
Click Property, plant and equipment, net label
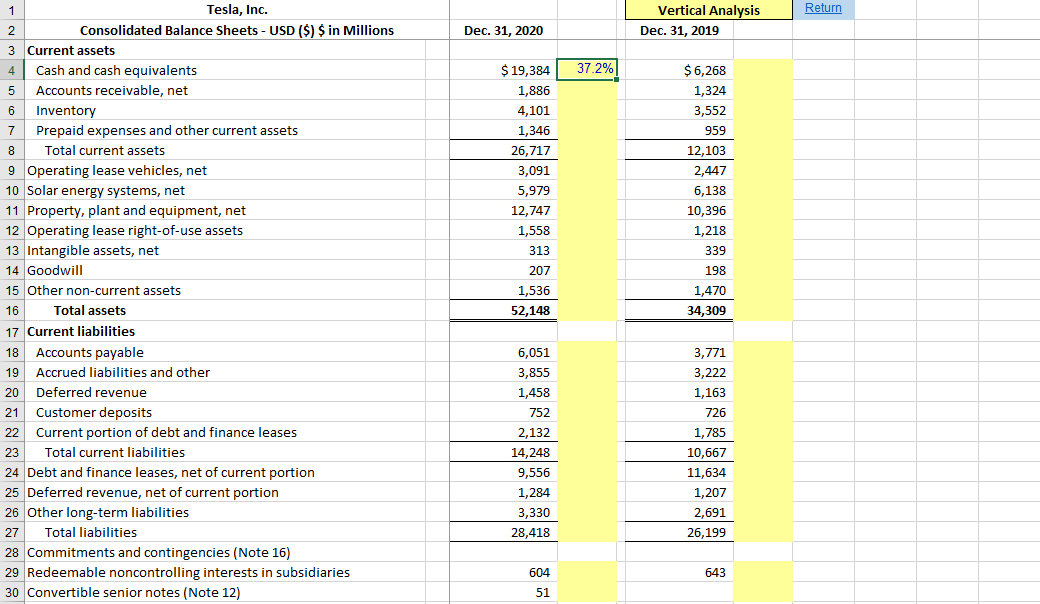point(136,210)
